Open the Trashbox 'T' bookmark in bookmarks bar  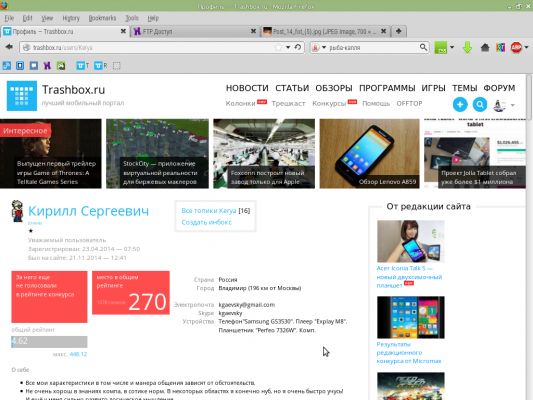pyautogui.click(x=83, y=66)
